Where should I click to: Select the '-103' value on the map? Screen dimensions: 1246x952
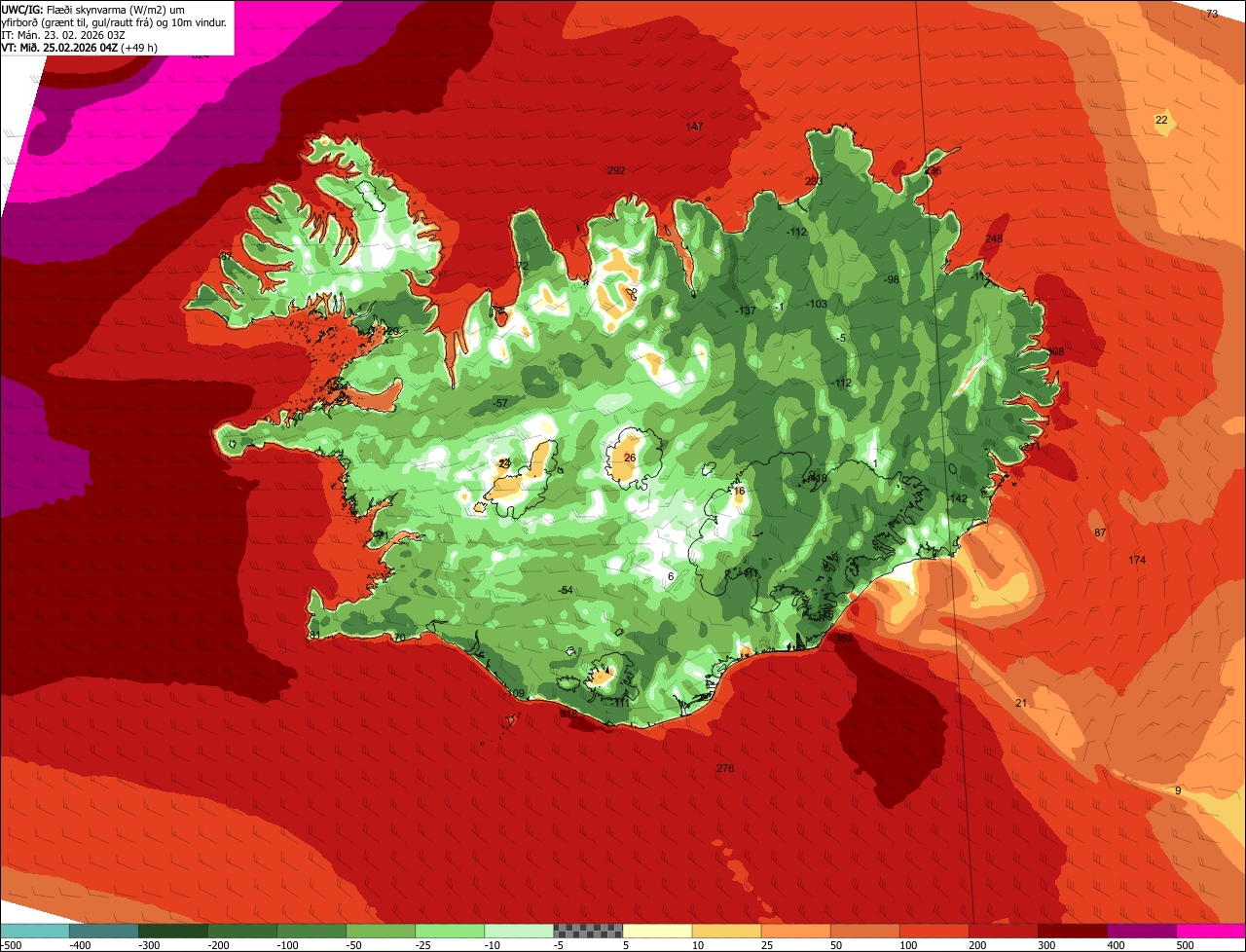pyautogui.click(x=817, y=304)
